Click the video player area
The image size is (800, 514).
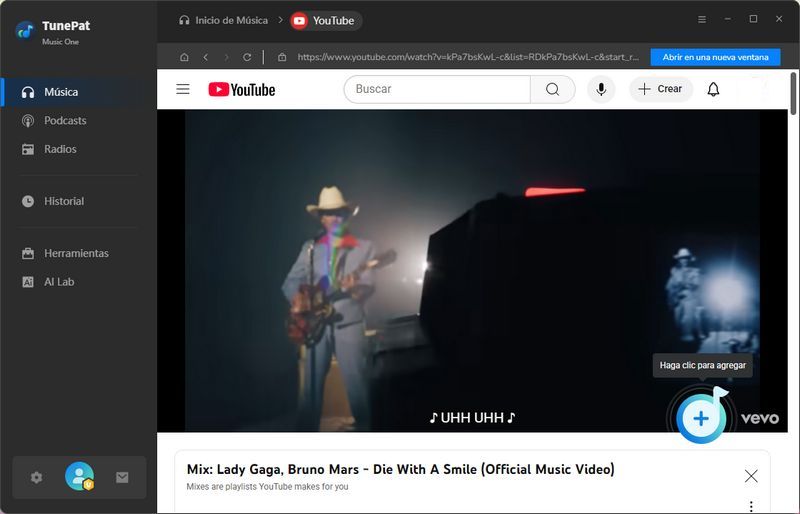pos(472,271)
